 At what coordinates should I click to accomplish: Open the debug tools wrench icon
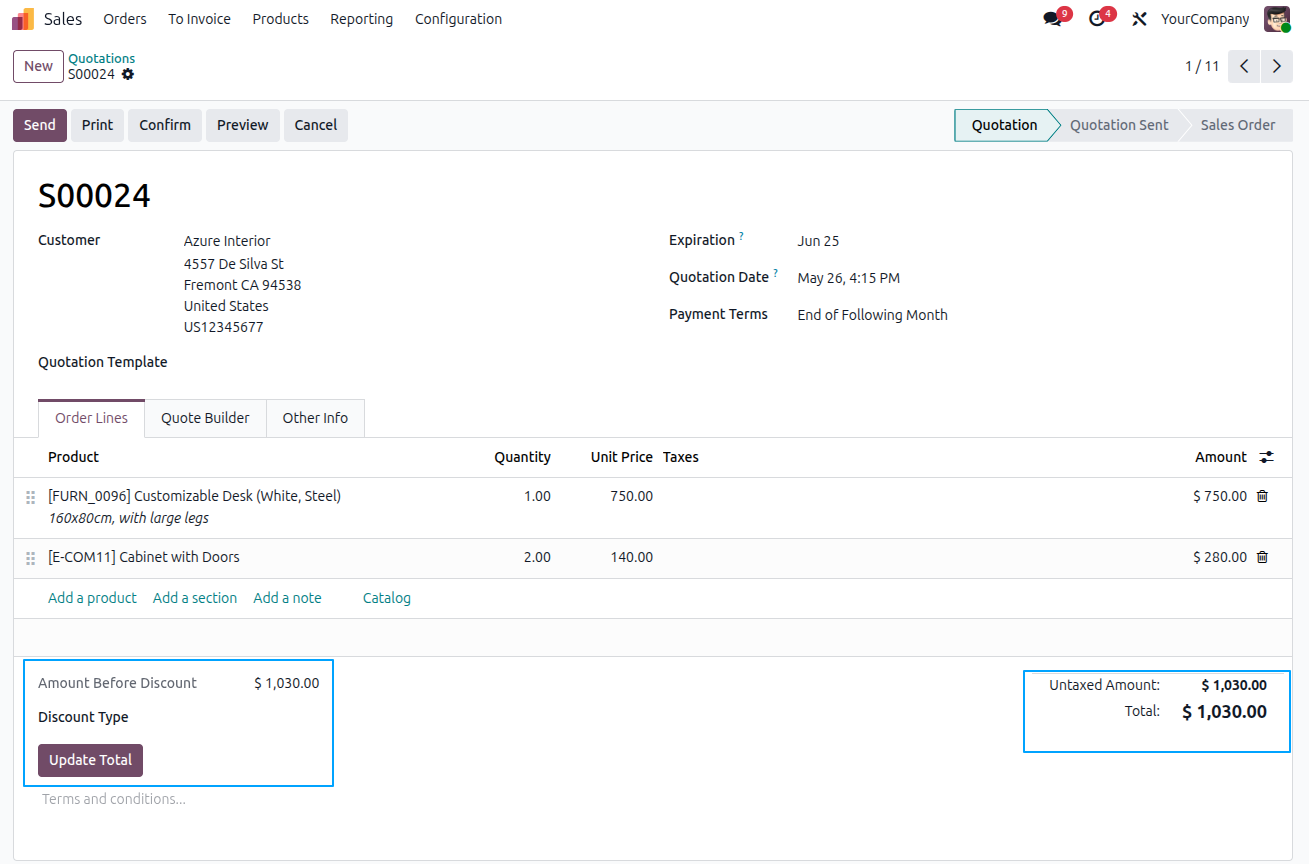[1139, 19]
